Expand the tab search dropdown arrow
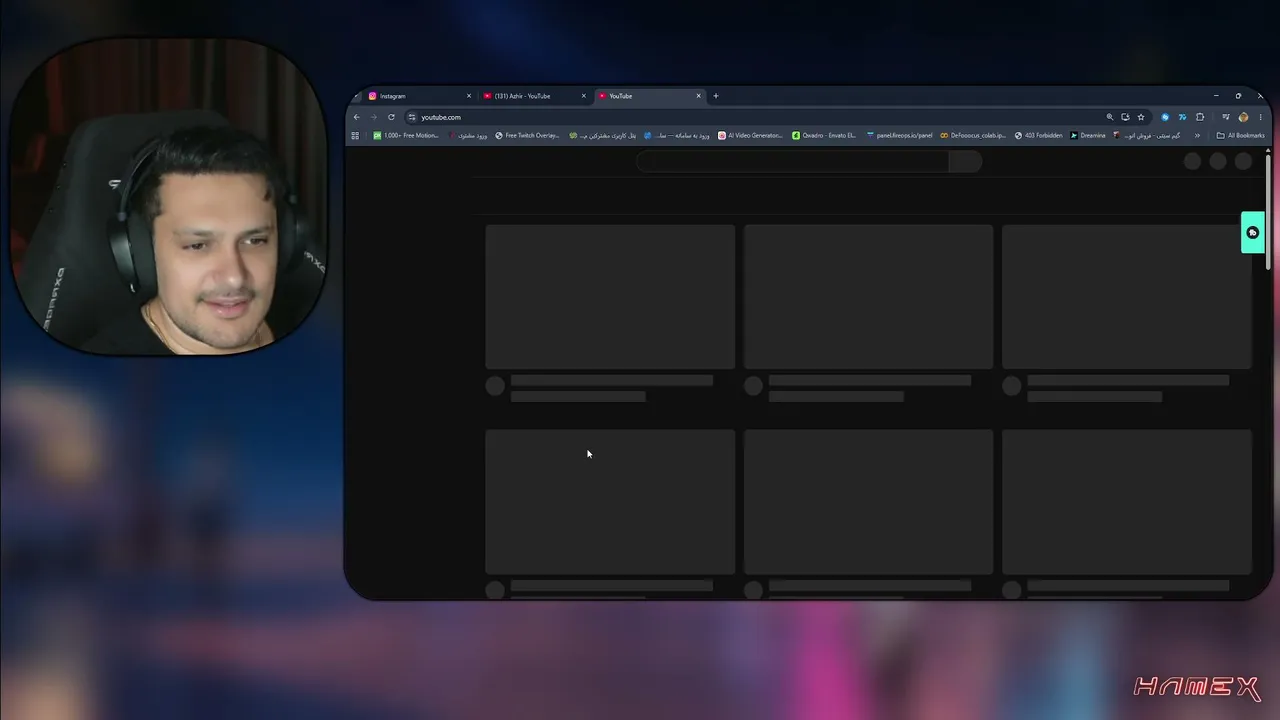The image size is (1280, 720). click(356, 97)
